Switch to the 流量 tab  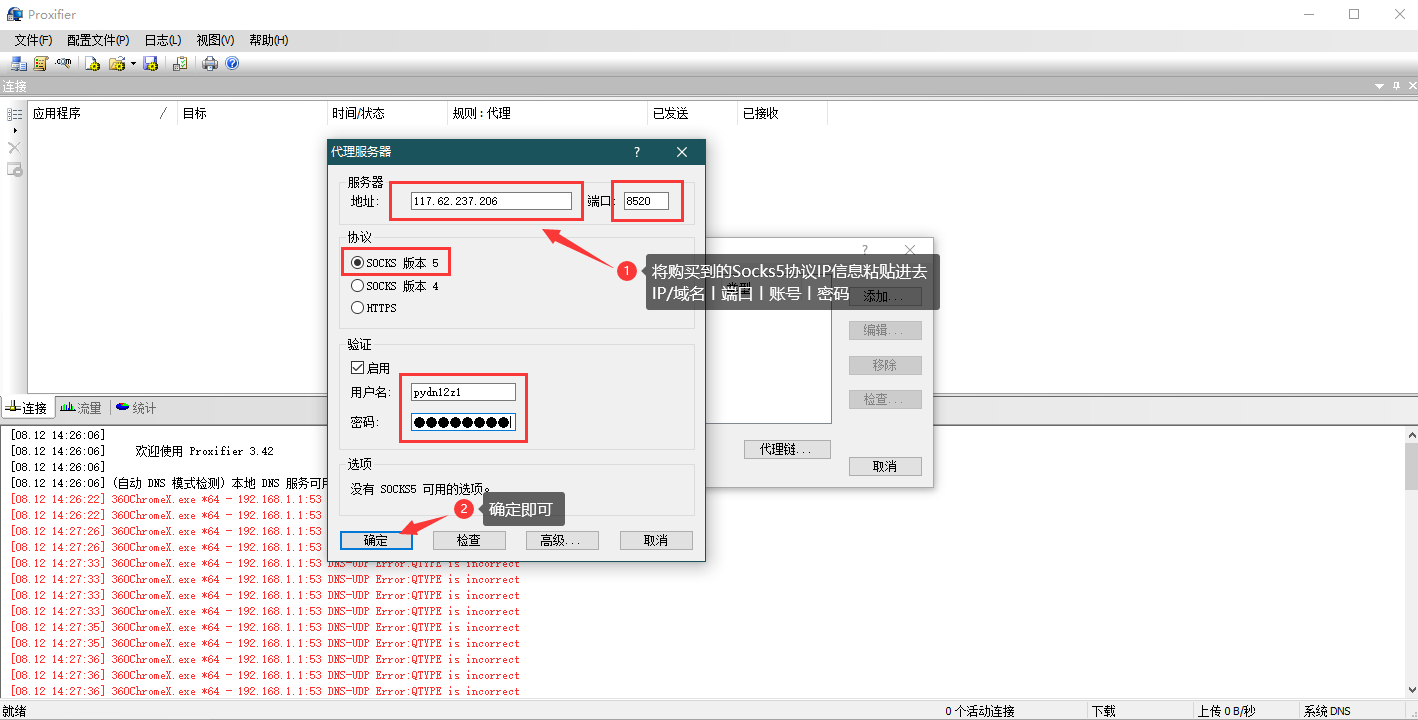(81, 408)
